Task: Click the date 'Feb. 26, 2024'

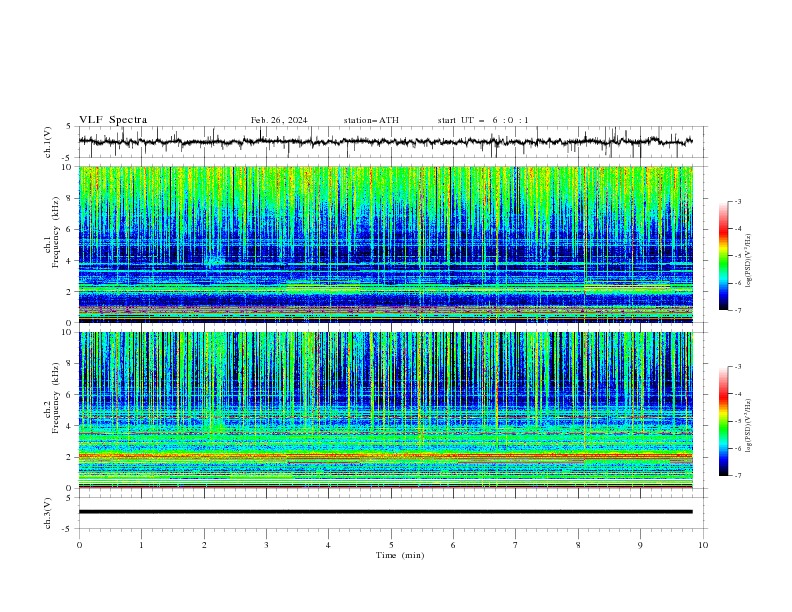Action: point(279,120)
